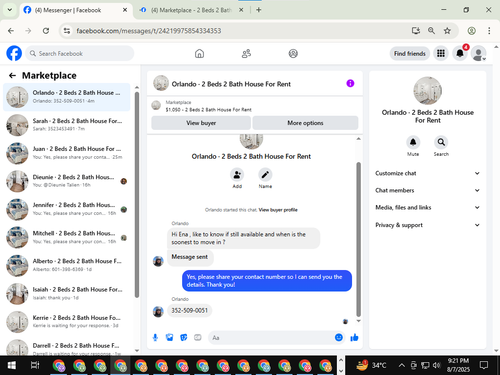Select the Orlando conversation in list

(x=67, y=97)
